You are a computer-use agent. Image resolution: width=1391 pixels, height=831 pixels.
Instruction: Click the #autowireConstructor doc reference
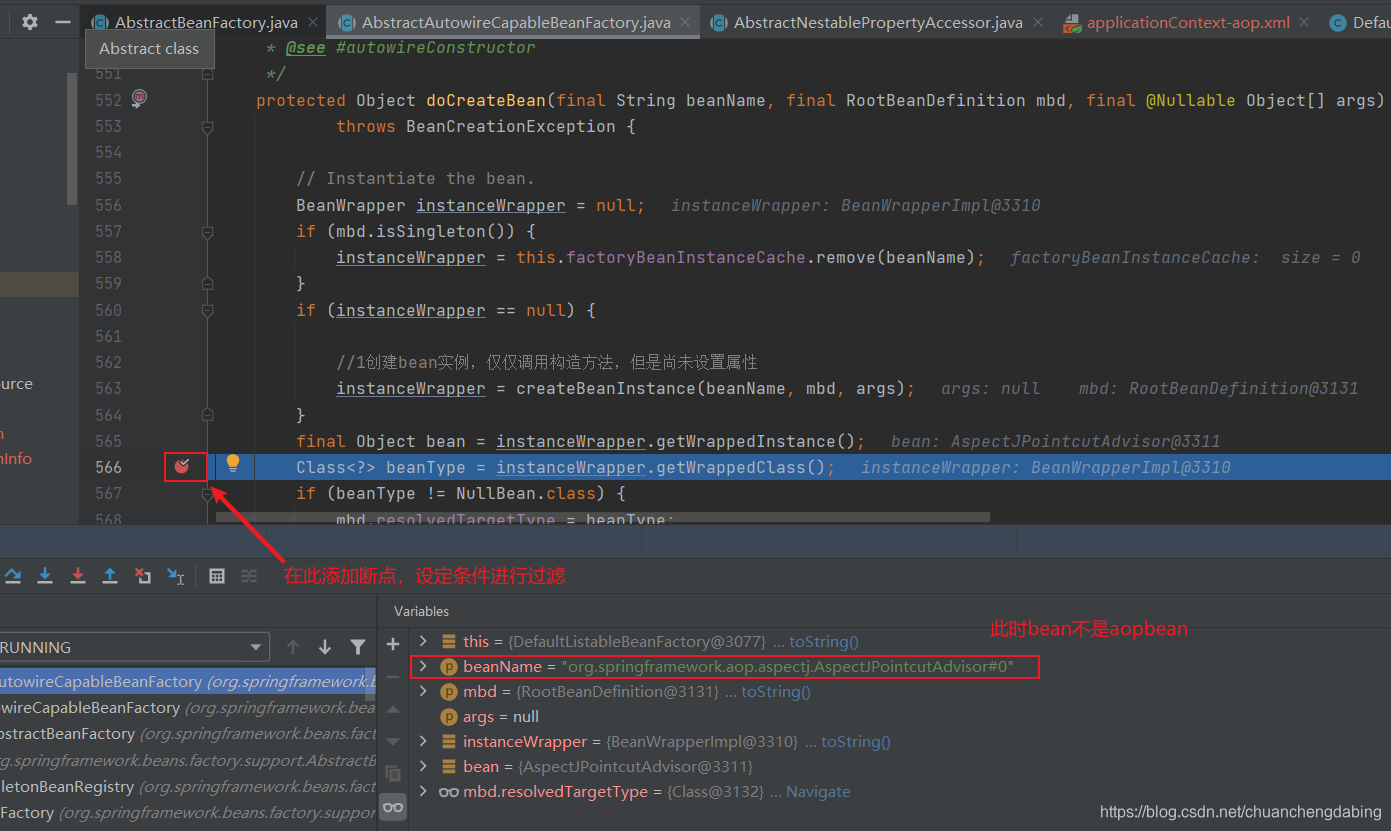435,47
